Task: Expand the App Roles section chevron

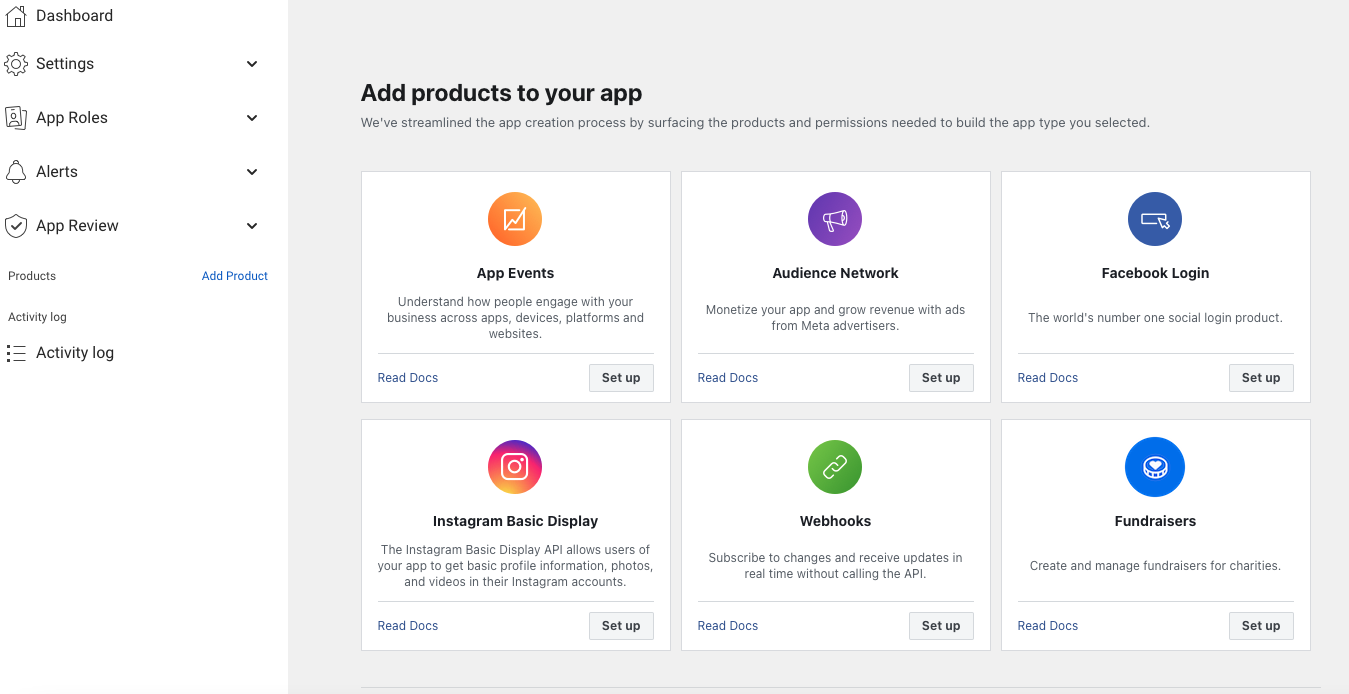Action: click(x=252, y=118)
